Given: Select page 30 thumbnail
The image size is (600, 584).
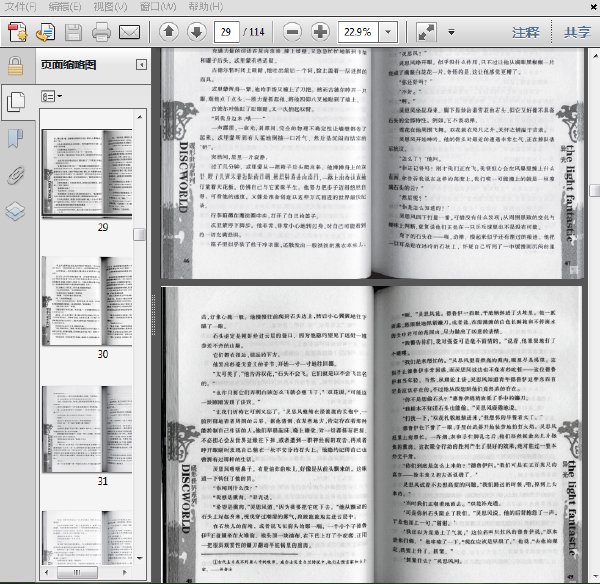Looking at the screenshot, I should [87, 301].
